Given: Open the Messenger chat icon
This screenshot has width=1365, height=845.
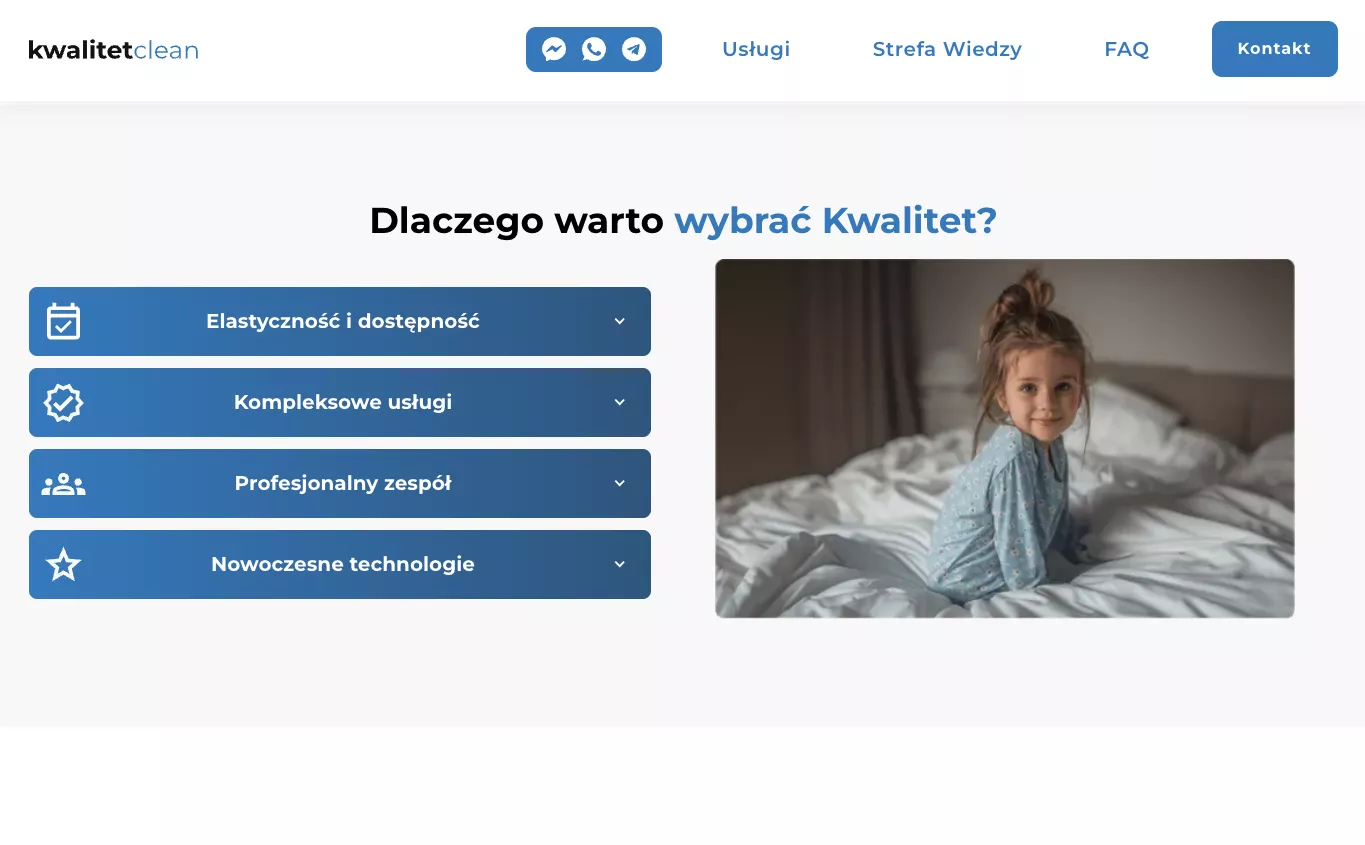Looking at the screenshot, I should point(554,49).
